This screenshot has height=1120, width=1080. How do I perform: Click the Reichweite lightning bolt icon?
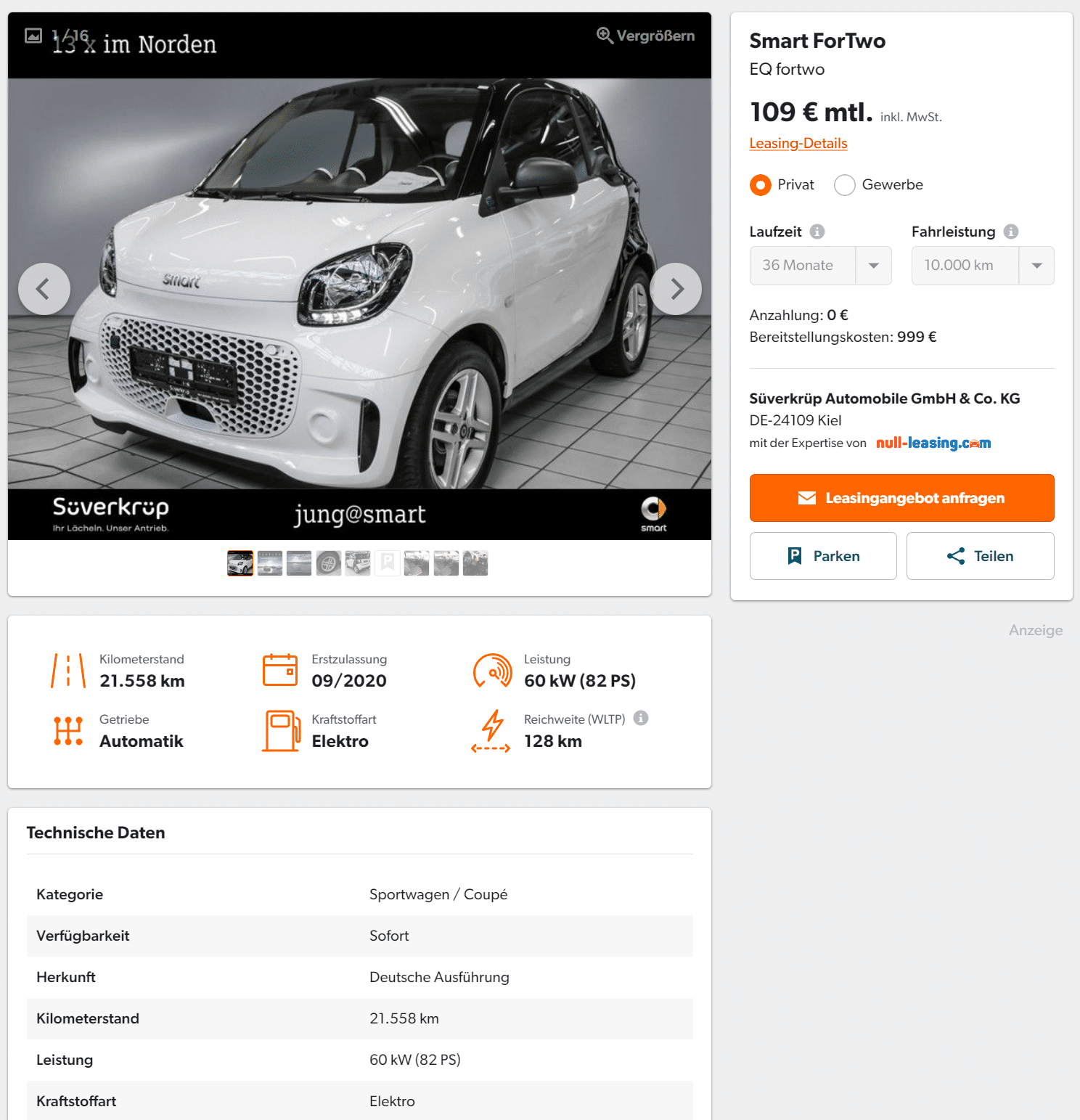coord(491,731)
